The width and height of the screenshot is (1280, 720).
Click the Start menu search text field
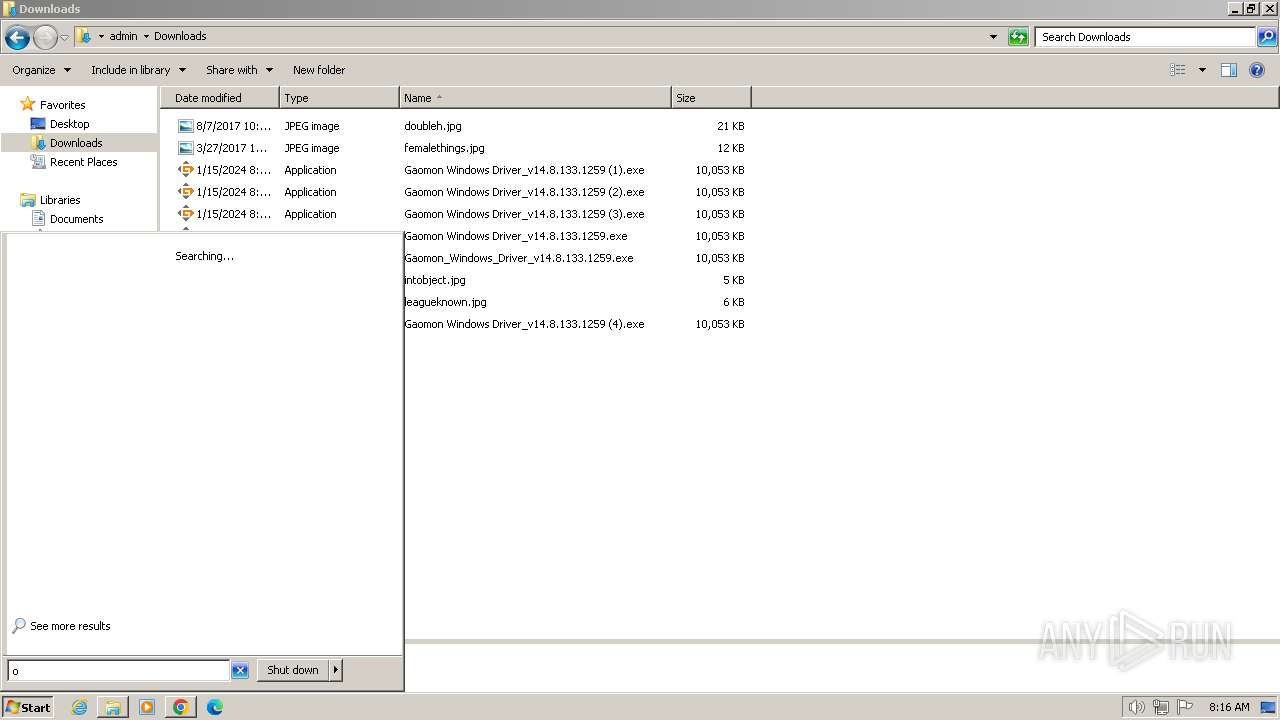[x=118, y=671]
